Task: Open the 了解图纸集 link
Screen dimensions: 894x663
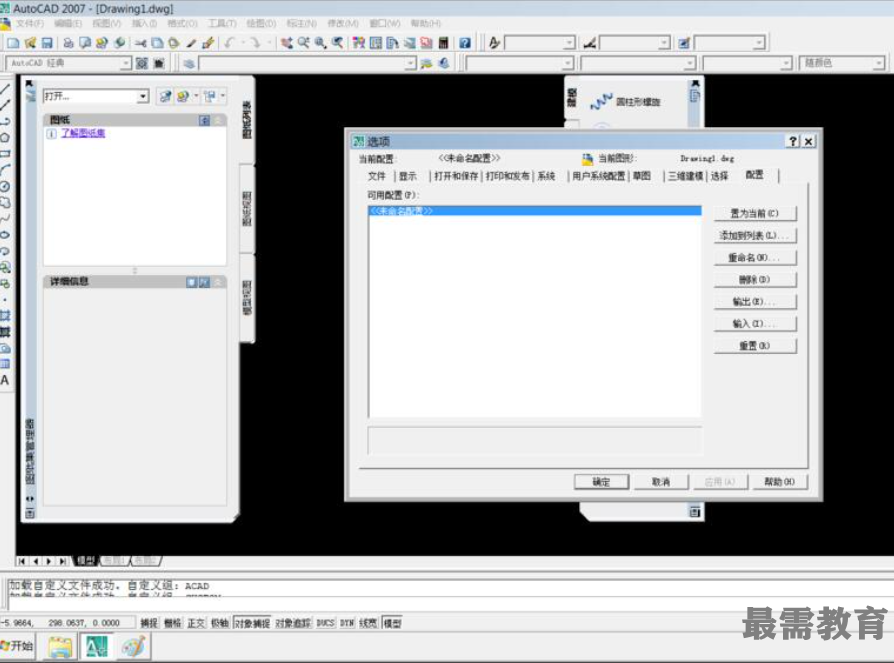Action: [x=83, y=133]
